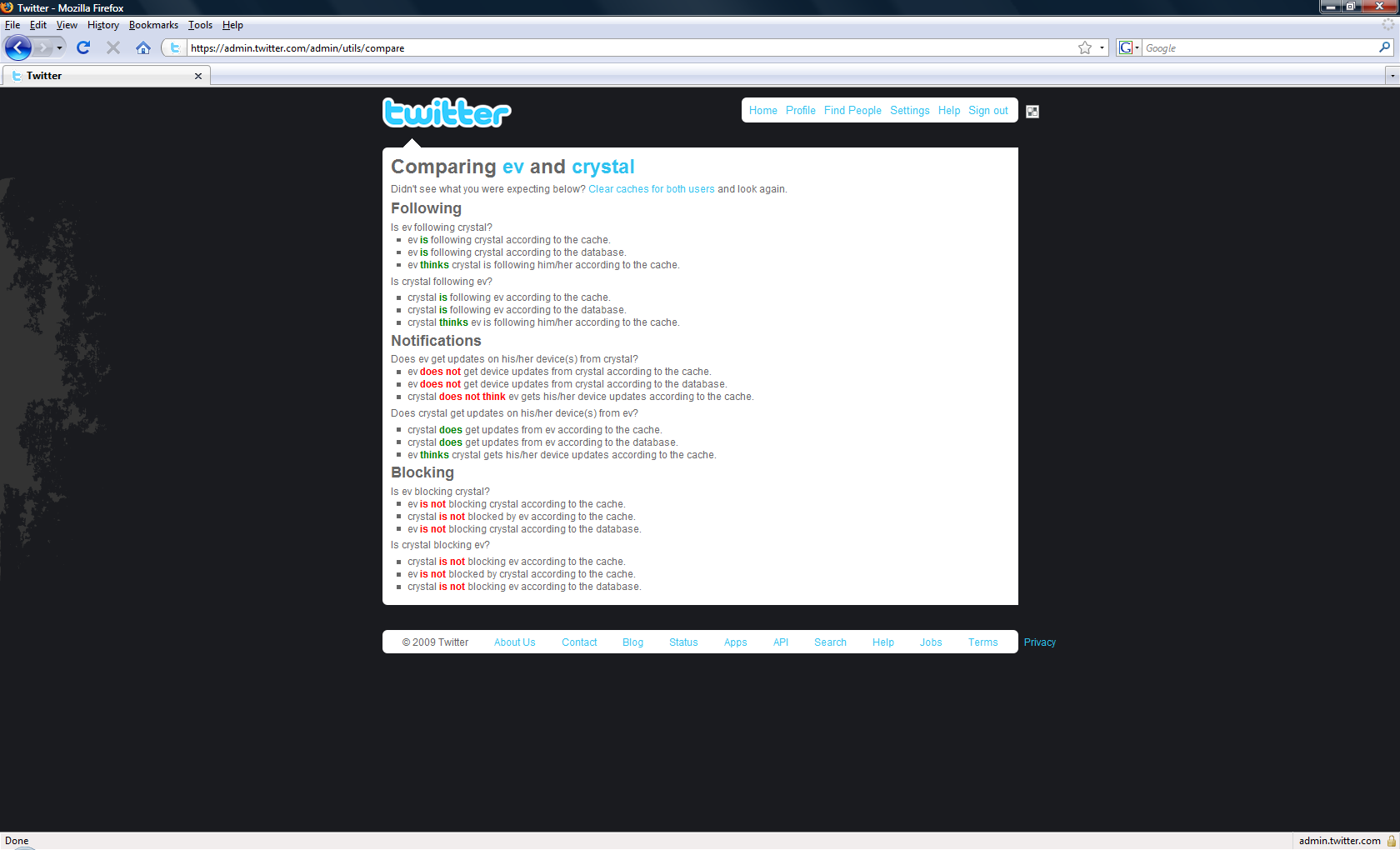The height and width of the screenshot is (850, 1400).
Task: Select the Twitter browser tab
Action: click(107, 76)
